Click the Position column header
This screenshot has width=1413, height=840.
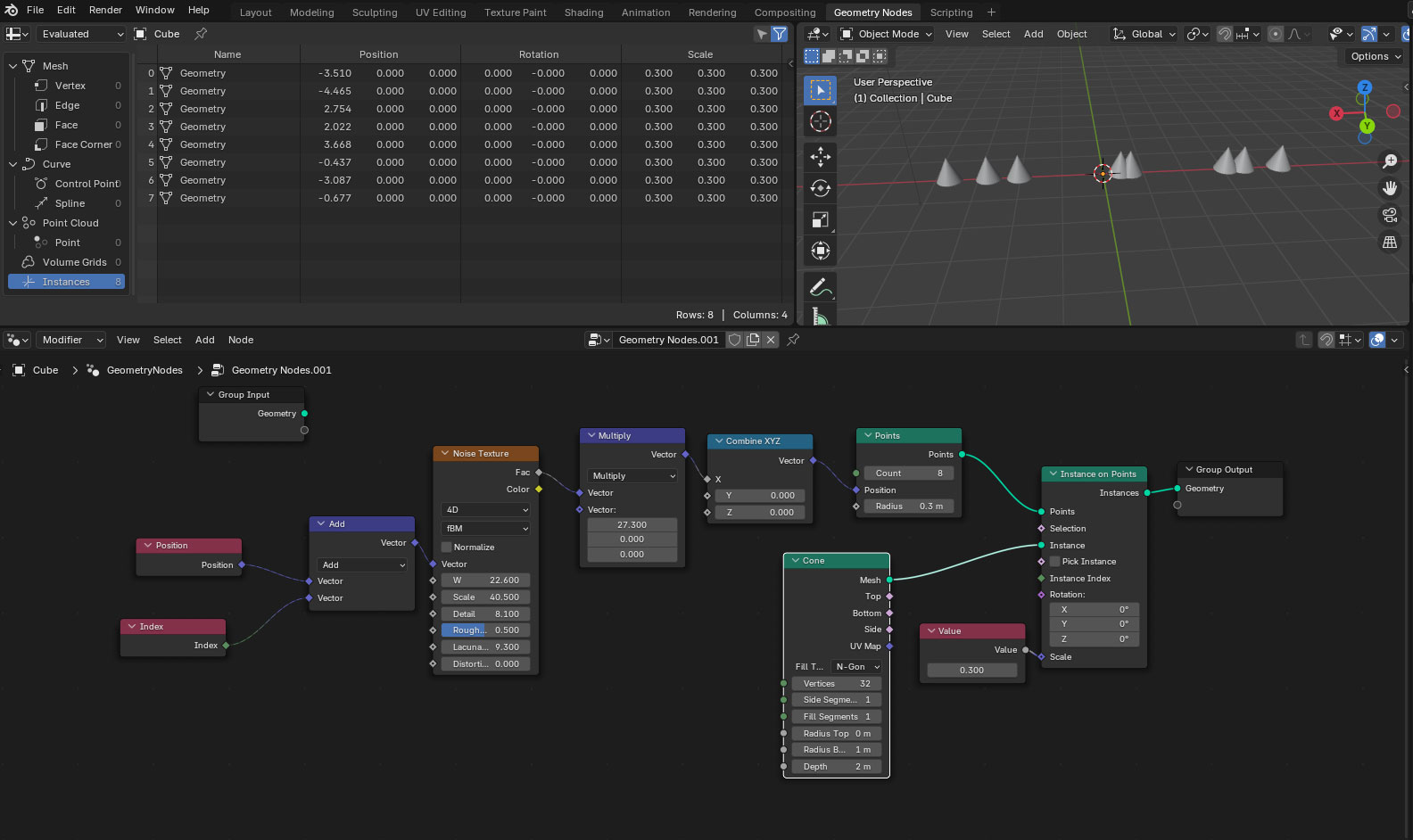tap(378, 54)
